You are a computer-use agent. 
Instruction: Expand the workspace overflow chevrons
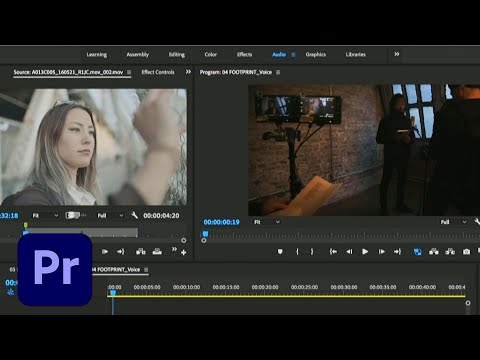pyautogui.click(x=397, y=54)
